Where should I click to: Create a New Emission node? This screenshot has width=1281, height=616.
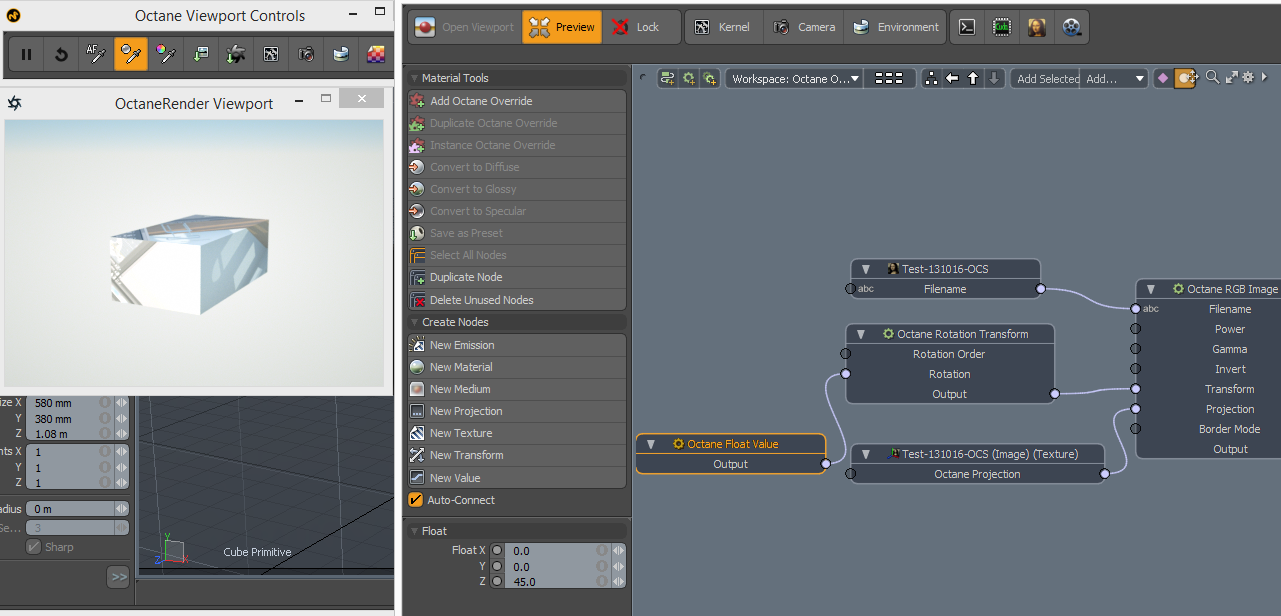517,345
